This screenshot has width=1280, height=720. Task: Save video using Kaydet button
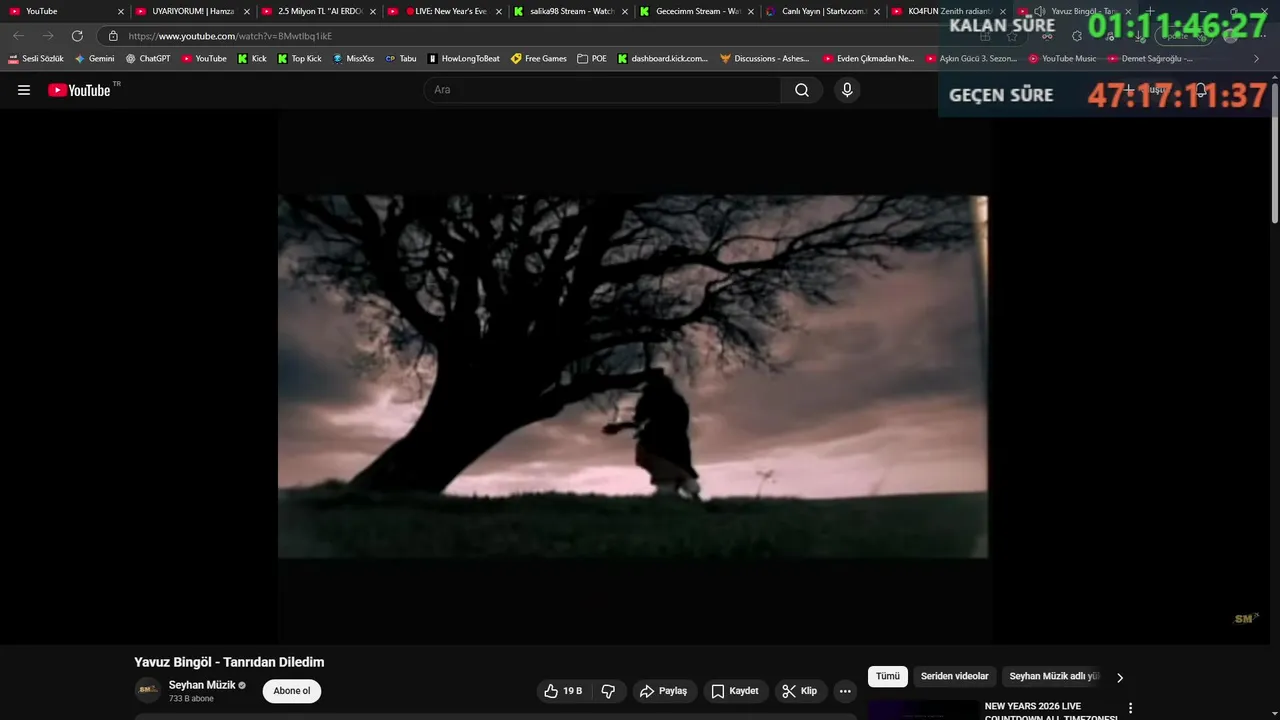pos(735,691)
